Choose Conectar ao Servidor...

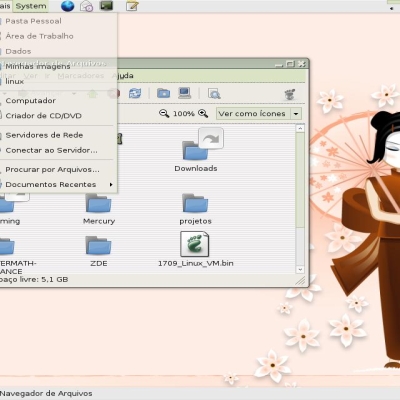[52, 150]
